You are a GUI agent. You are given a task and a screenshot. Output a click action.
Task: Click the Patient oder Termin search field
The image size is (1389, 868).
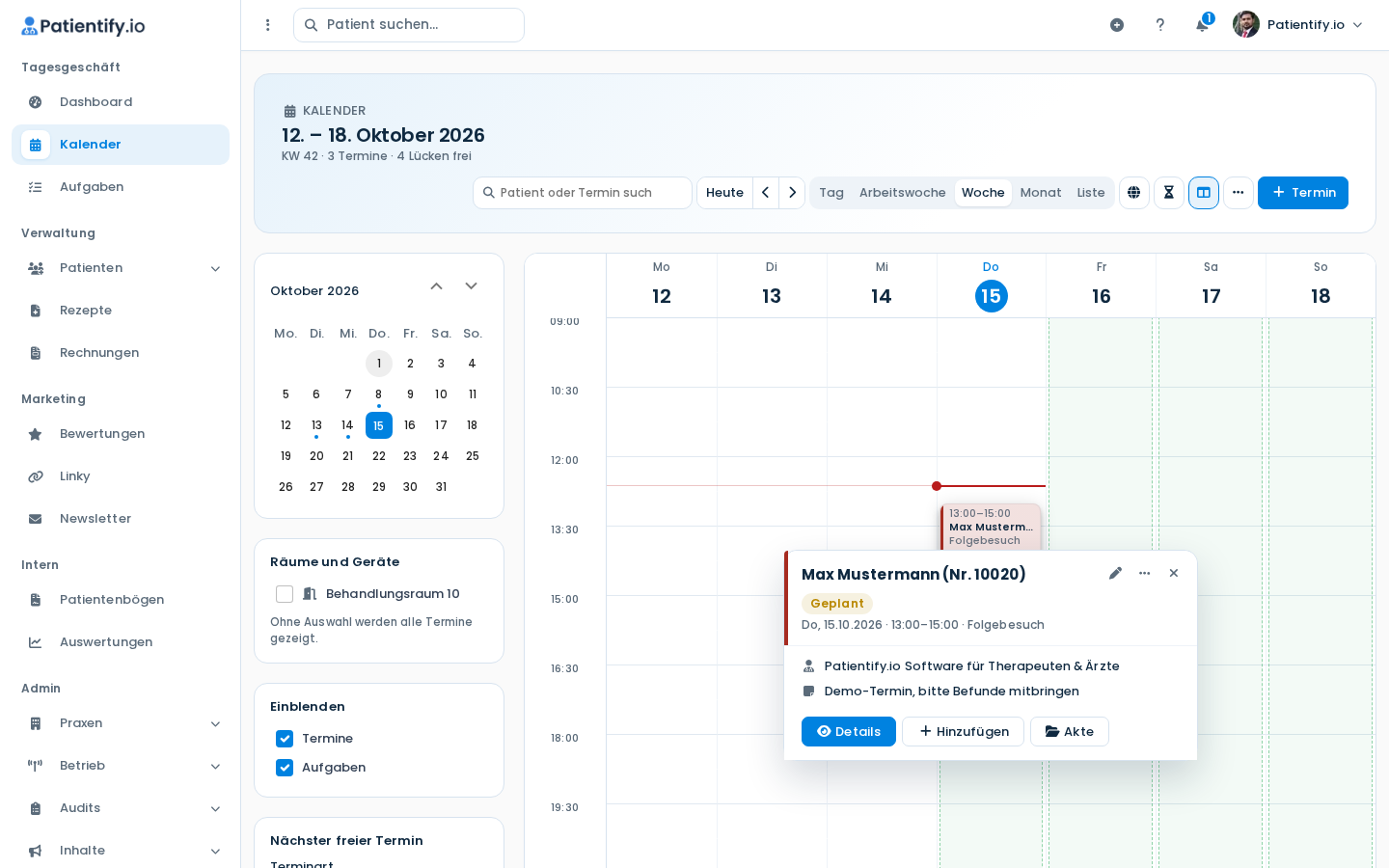[x=583, y=193]
